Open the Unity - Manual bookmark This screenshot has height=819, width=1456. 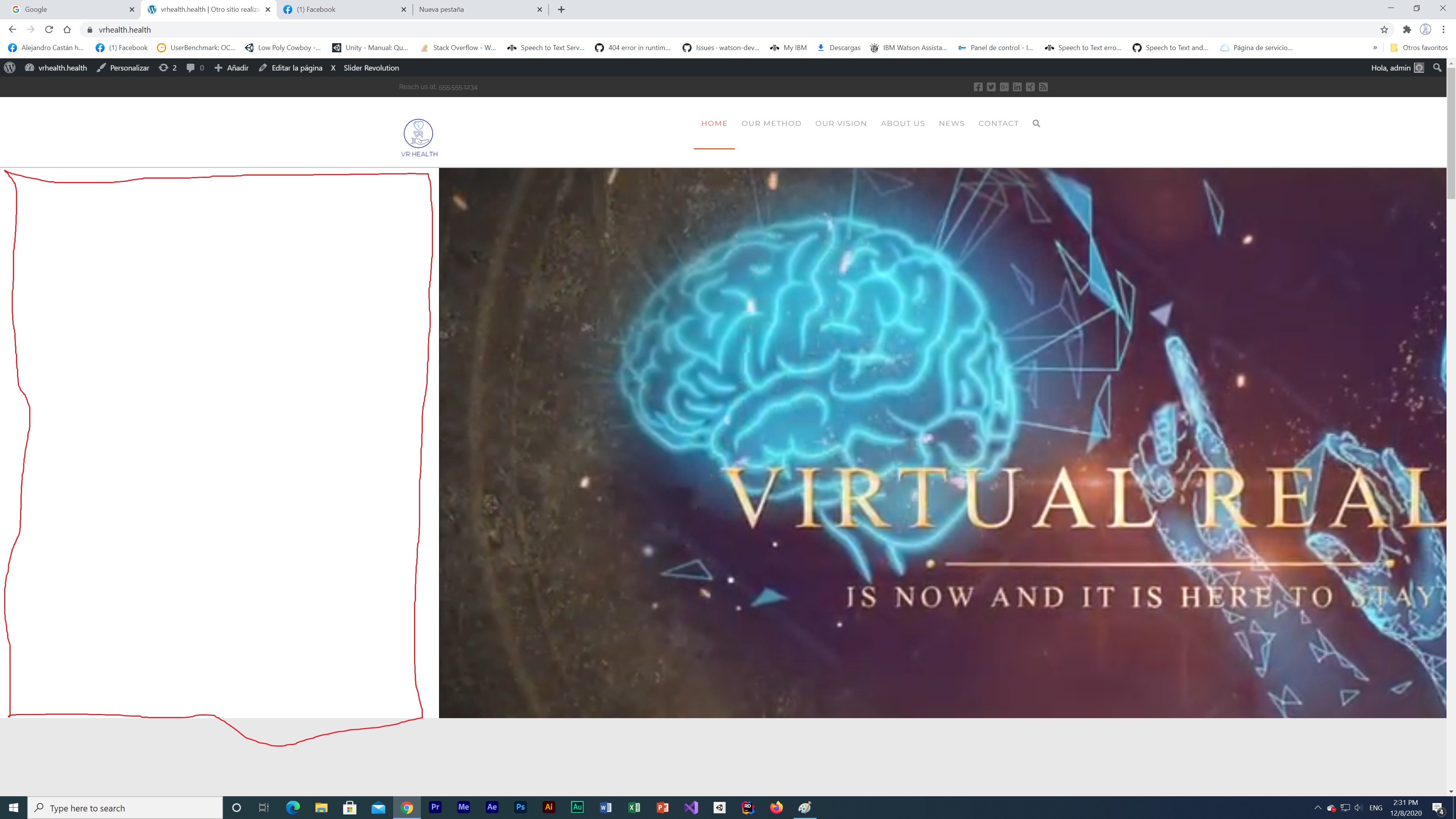click(x=370, y=48)
